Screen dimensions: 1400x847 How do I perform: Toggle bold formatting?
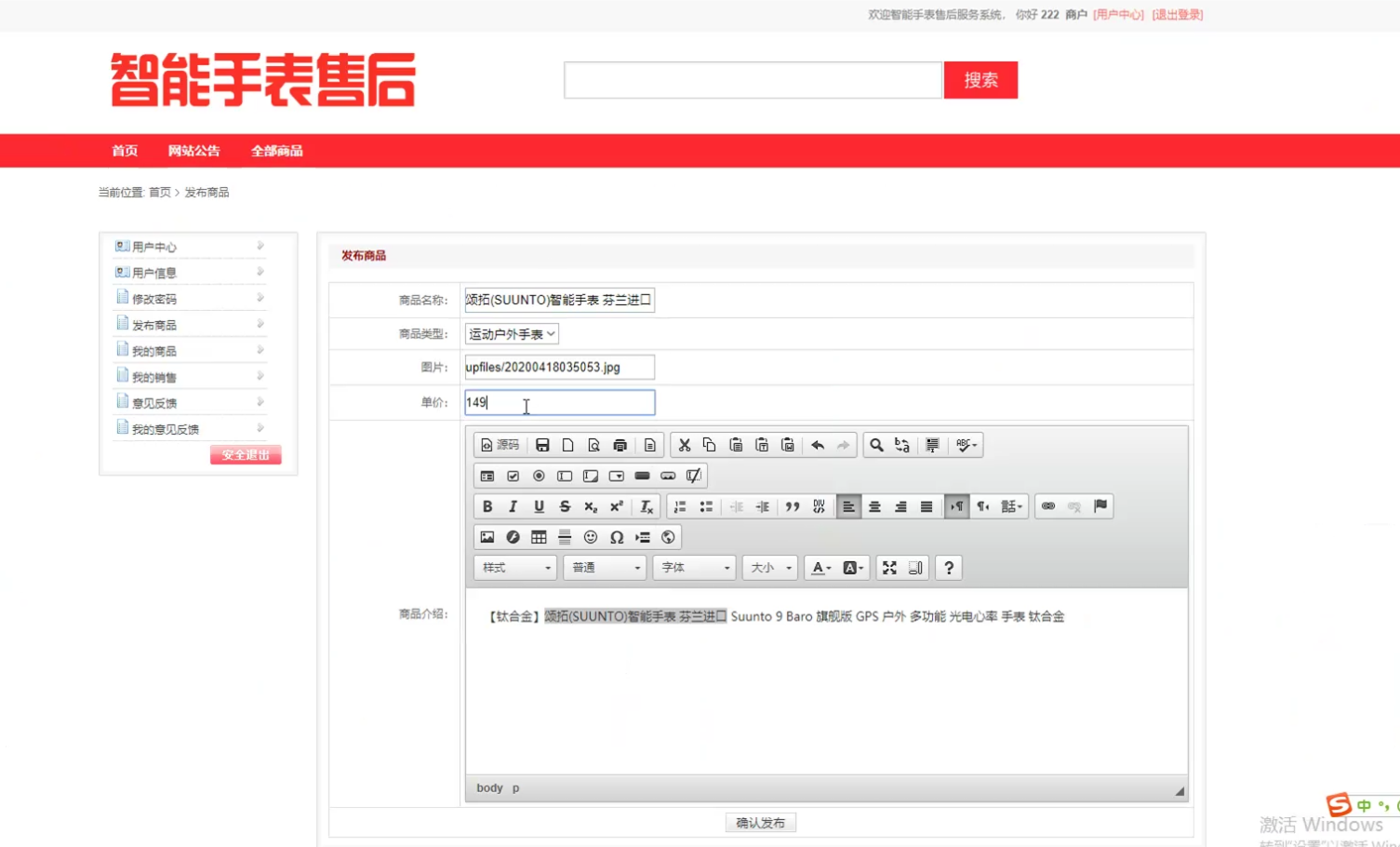coord(487,506)
